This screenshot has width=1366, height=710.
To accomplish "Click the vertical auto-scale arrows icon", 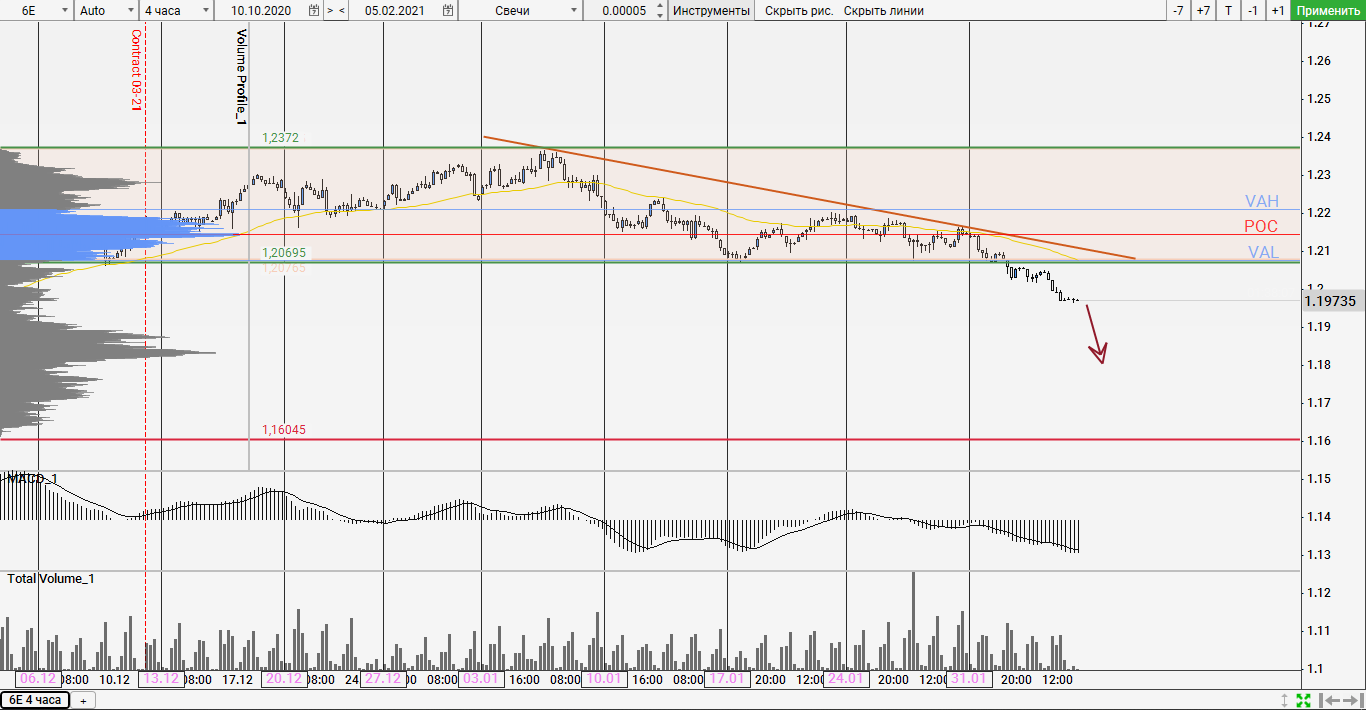I will [x=1285, y=700].
